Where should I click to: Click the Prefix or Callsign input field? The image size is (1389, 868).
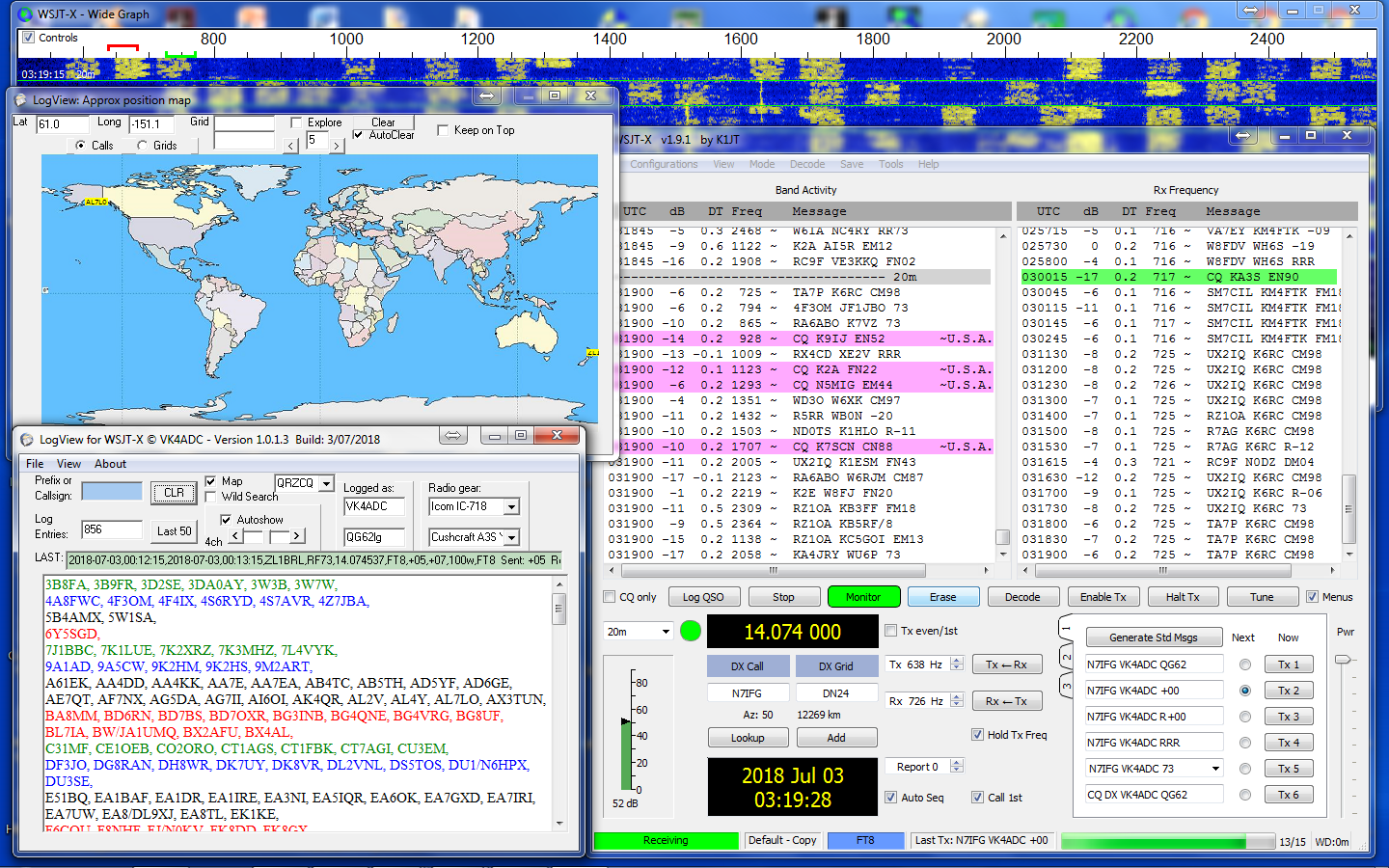[x=112, y=492]
